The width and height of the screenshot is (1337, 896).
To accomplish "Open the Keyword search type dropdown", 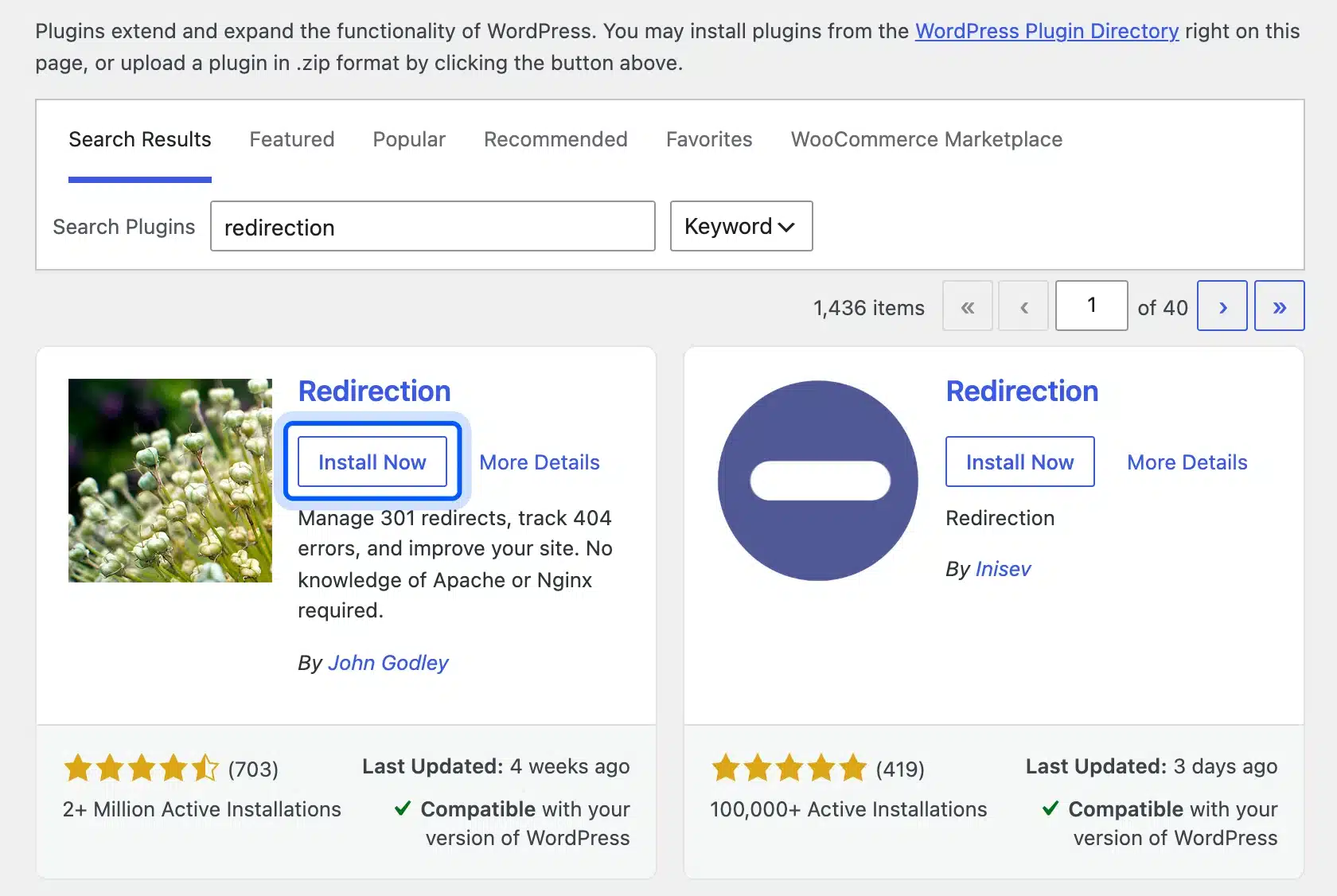I will pyautogui.click(x=741, y=226).
